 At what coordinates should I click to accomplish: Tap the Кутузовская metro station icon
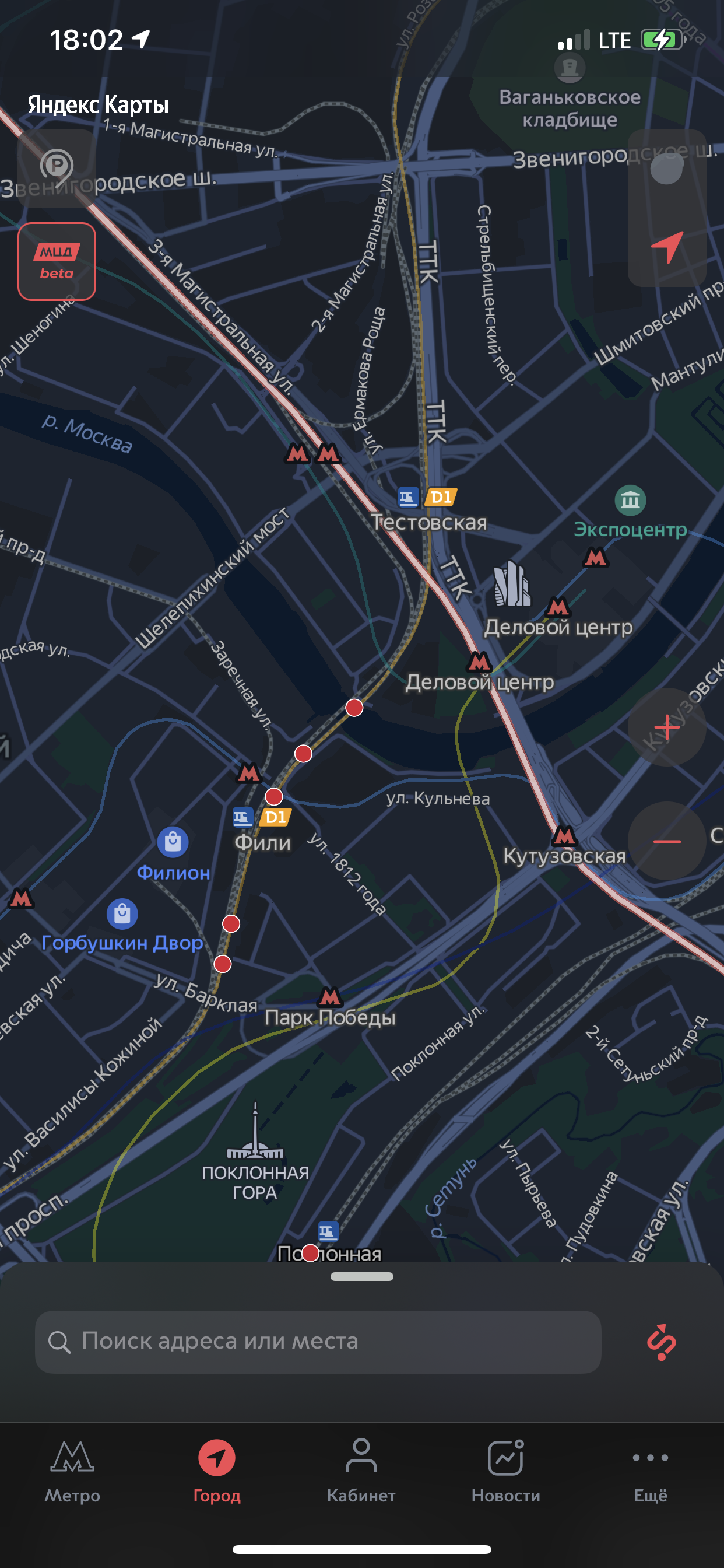click(564, 836)
